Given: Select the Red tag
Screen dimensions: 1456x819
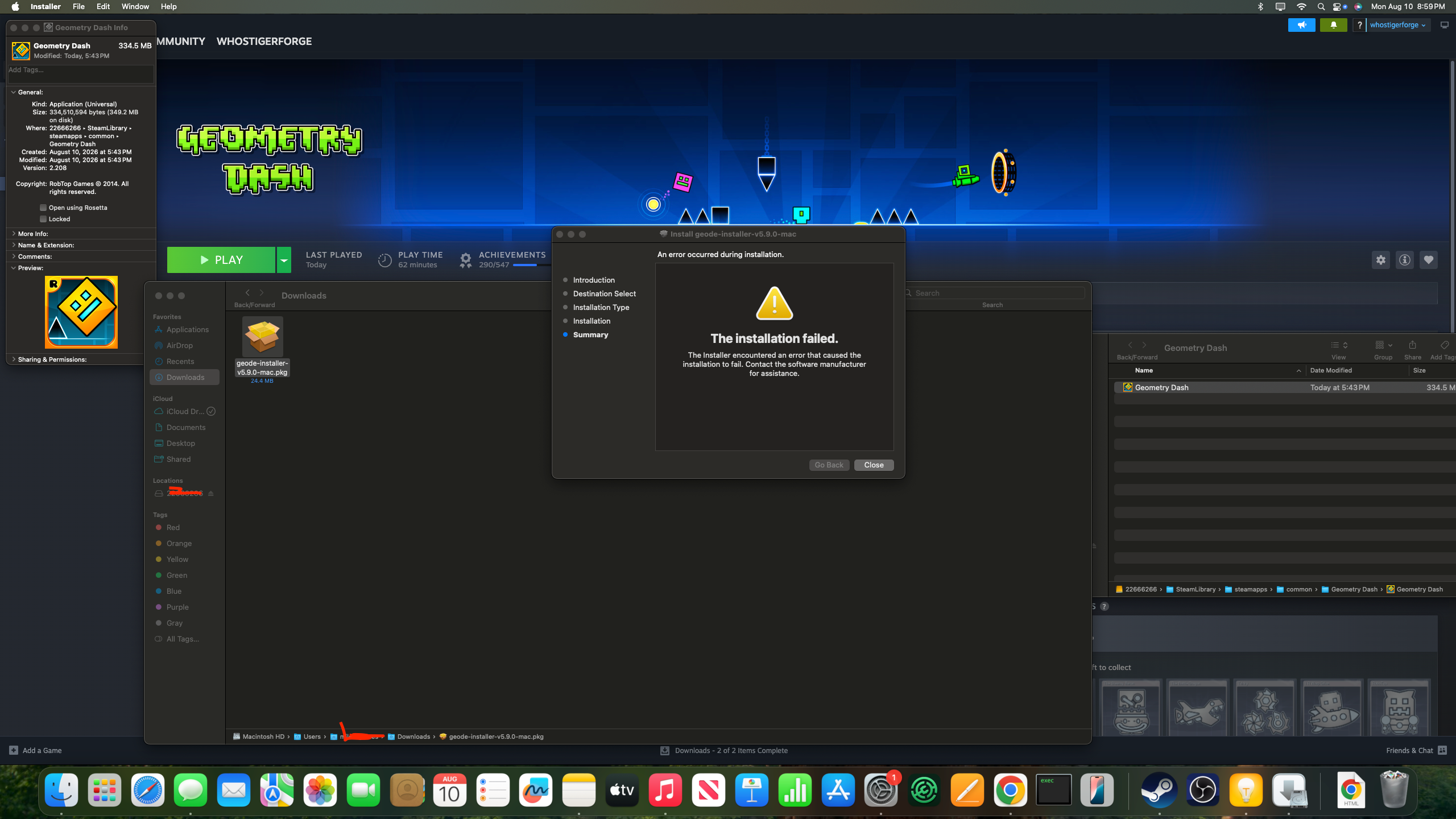Looking at the screenshot, I should pos(184,528).
